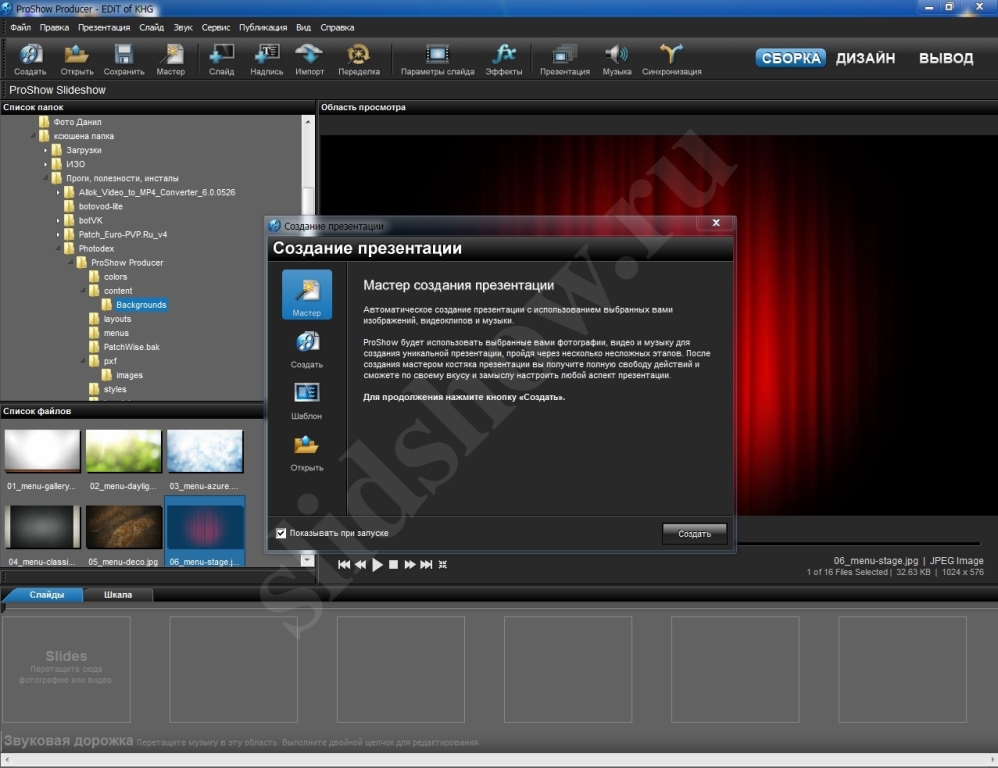Open the Эффекты fx tool
The height and width of the screenshot is (768, 998).
503,60
